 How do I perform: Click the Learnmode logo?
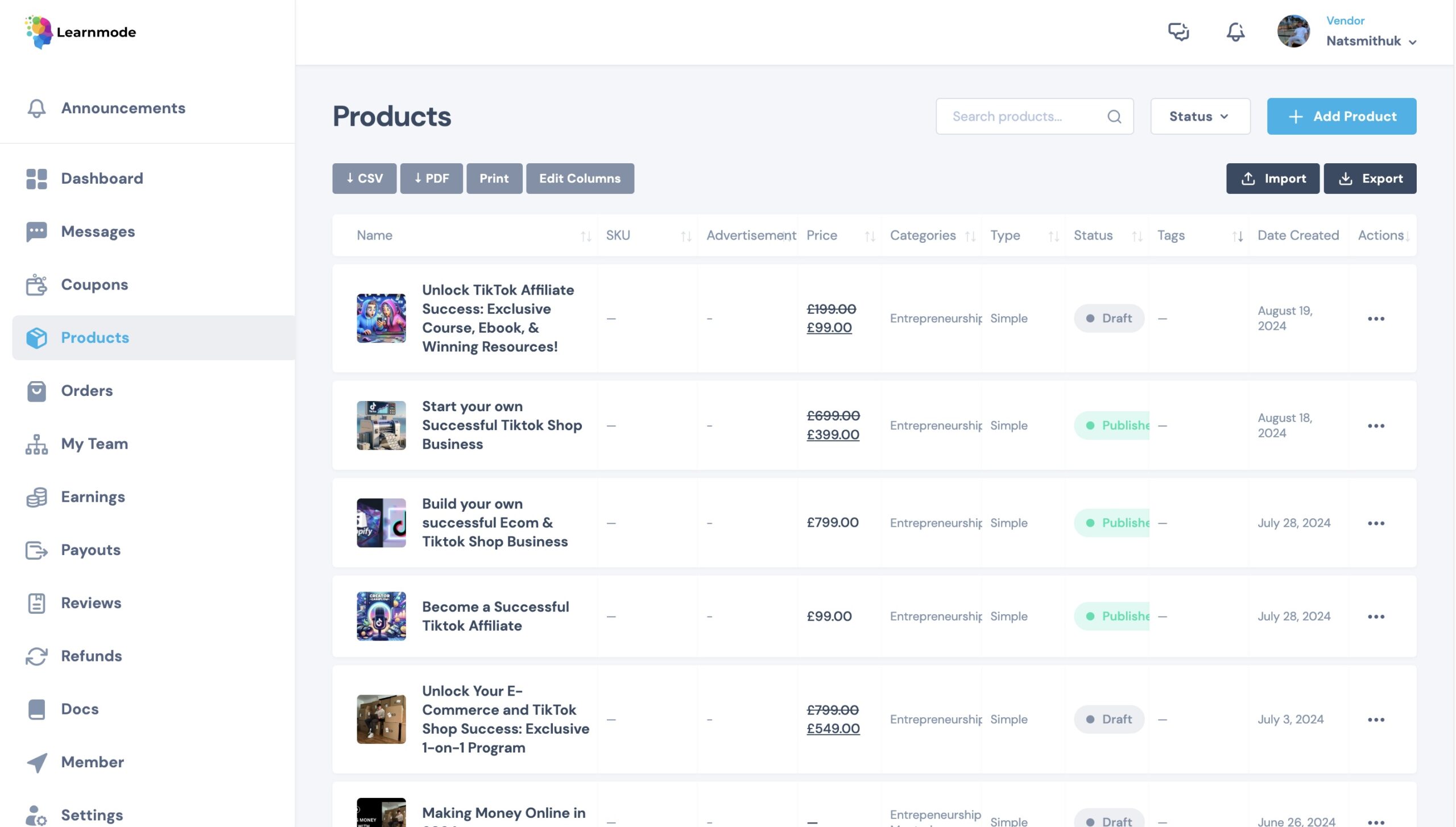coord(80,32)
